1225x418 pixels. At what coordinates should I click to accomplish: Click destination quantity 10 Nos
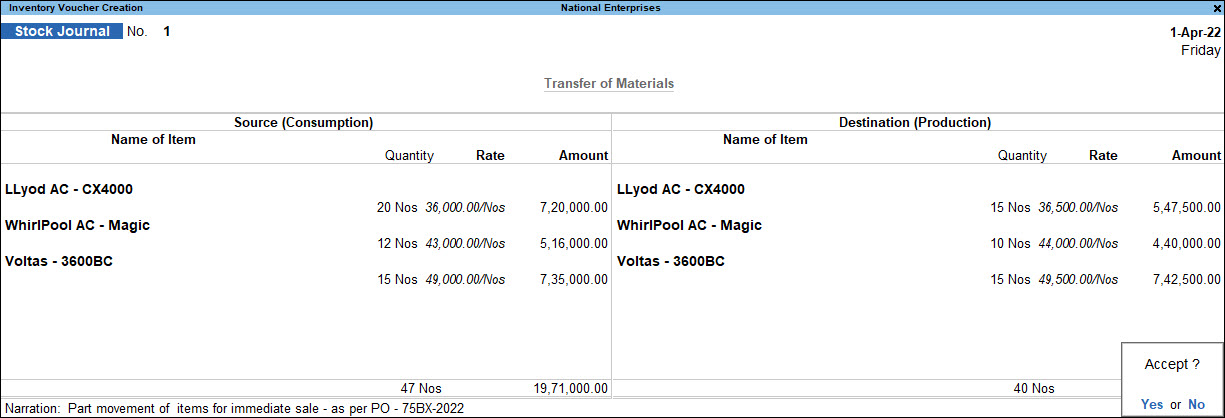(1010, 243)
